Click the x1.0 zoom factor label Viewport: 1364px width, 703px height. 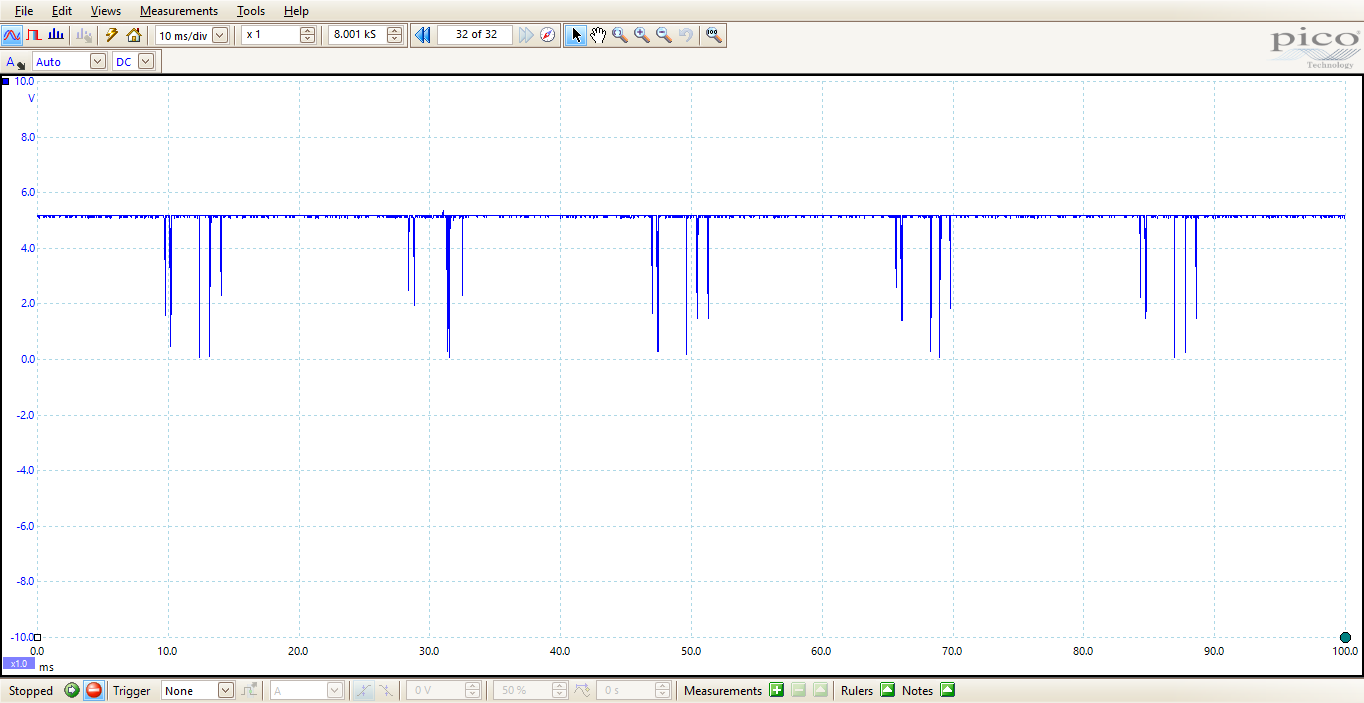pyautogui.click(x=17, y=664)
